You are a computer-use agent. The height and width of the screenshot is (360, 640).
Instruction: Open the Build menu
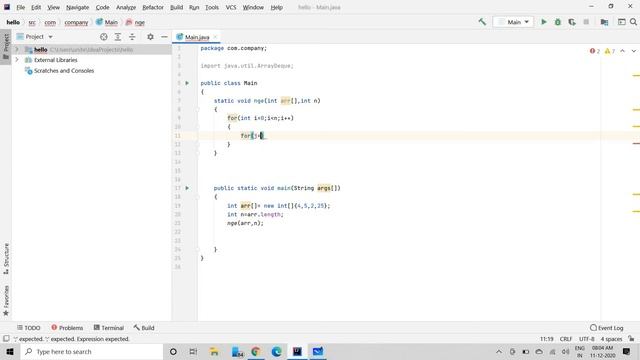point(177,7)
